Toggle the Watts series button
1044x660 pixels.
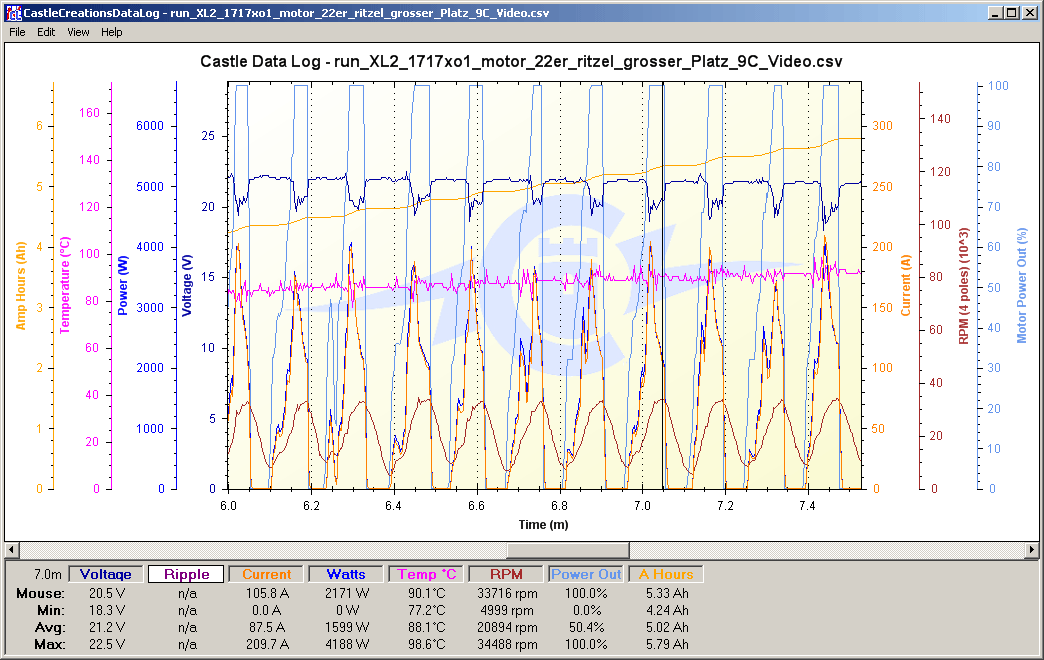346,574
